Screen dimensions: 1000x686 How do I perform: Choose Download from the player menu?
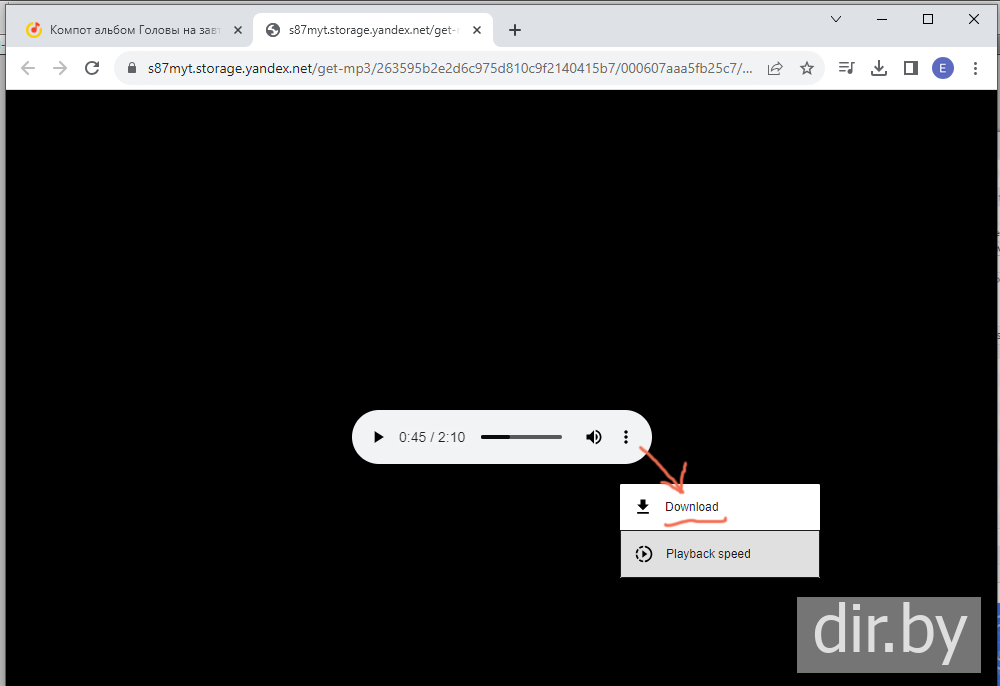(719, 507)
